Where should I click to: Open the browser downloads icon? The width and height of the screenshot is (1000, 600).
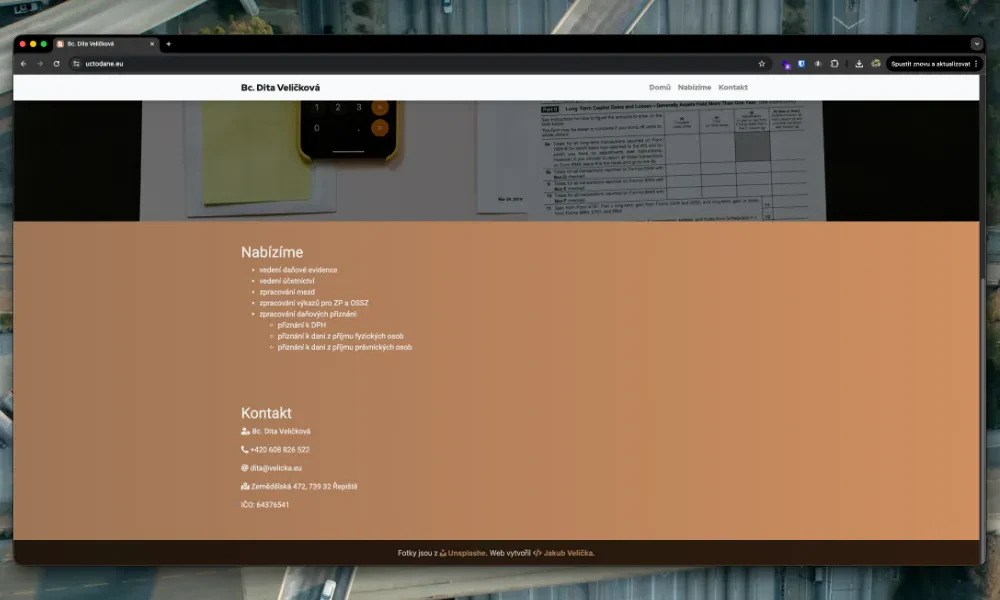pyautogui.click(x=859, y=64)
